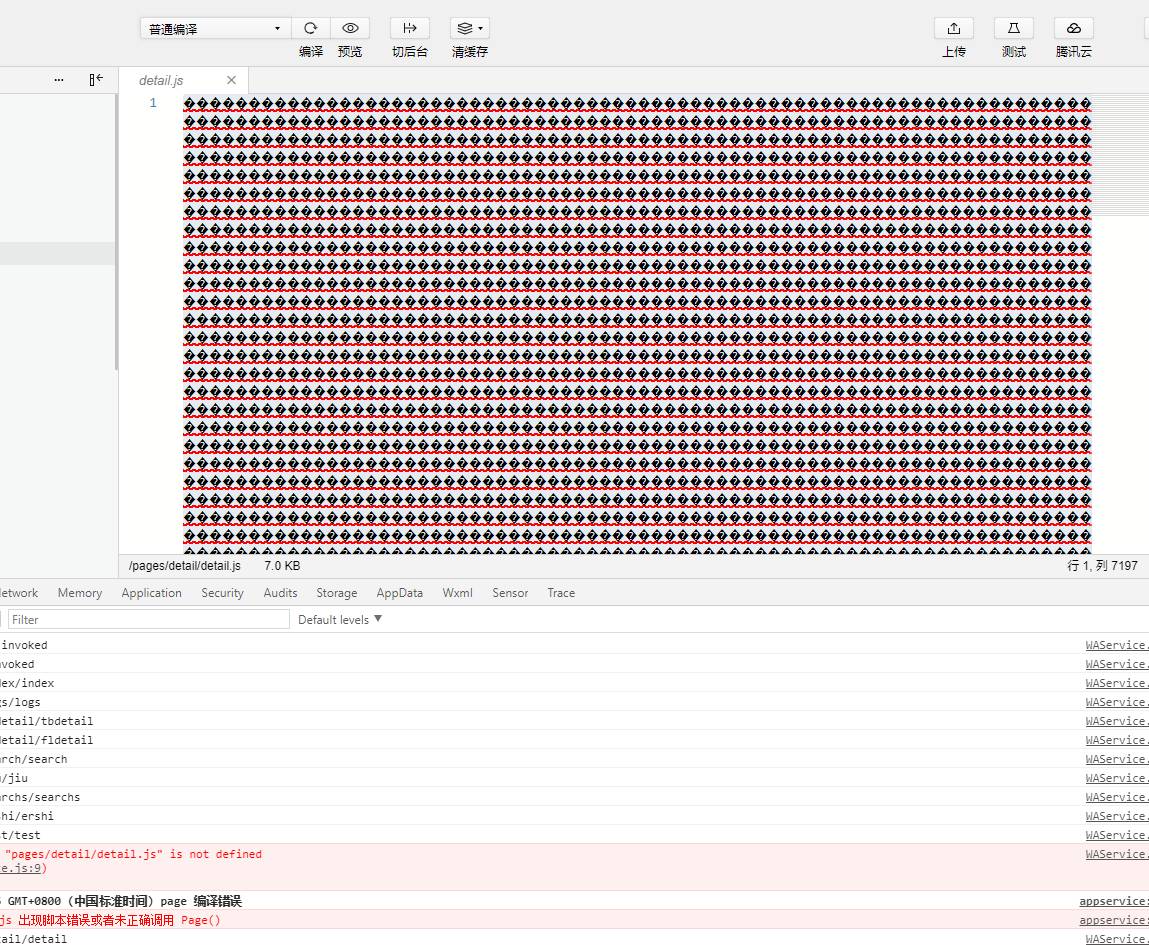Screen dimensions: 1149x945
Task: Open the Audits tab
Action: tap(281, 593)
